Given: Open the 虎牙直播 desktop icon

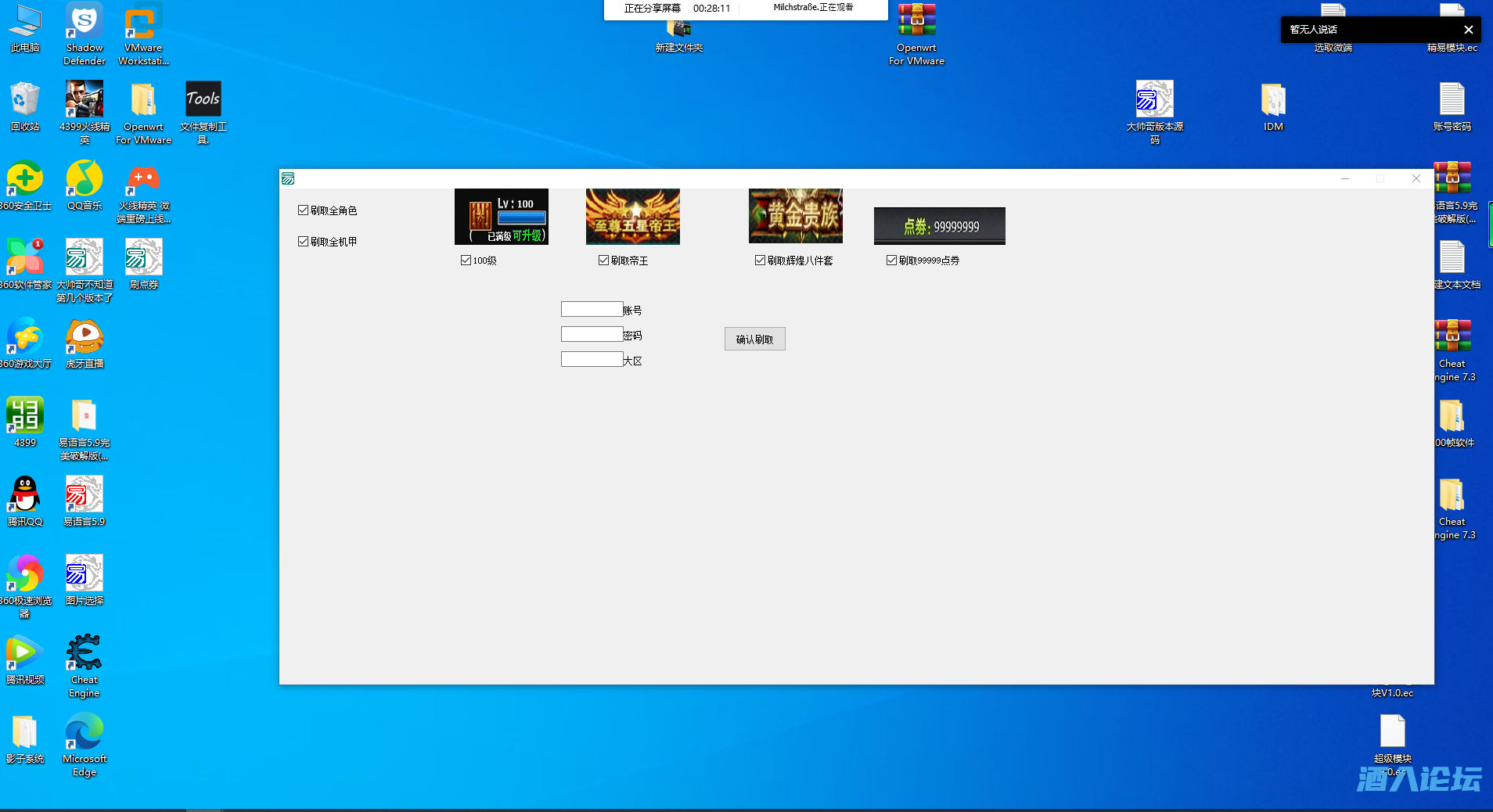Looking at the screenshot, I should pyautogui.click(x=84, y=338).
